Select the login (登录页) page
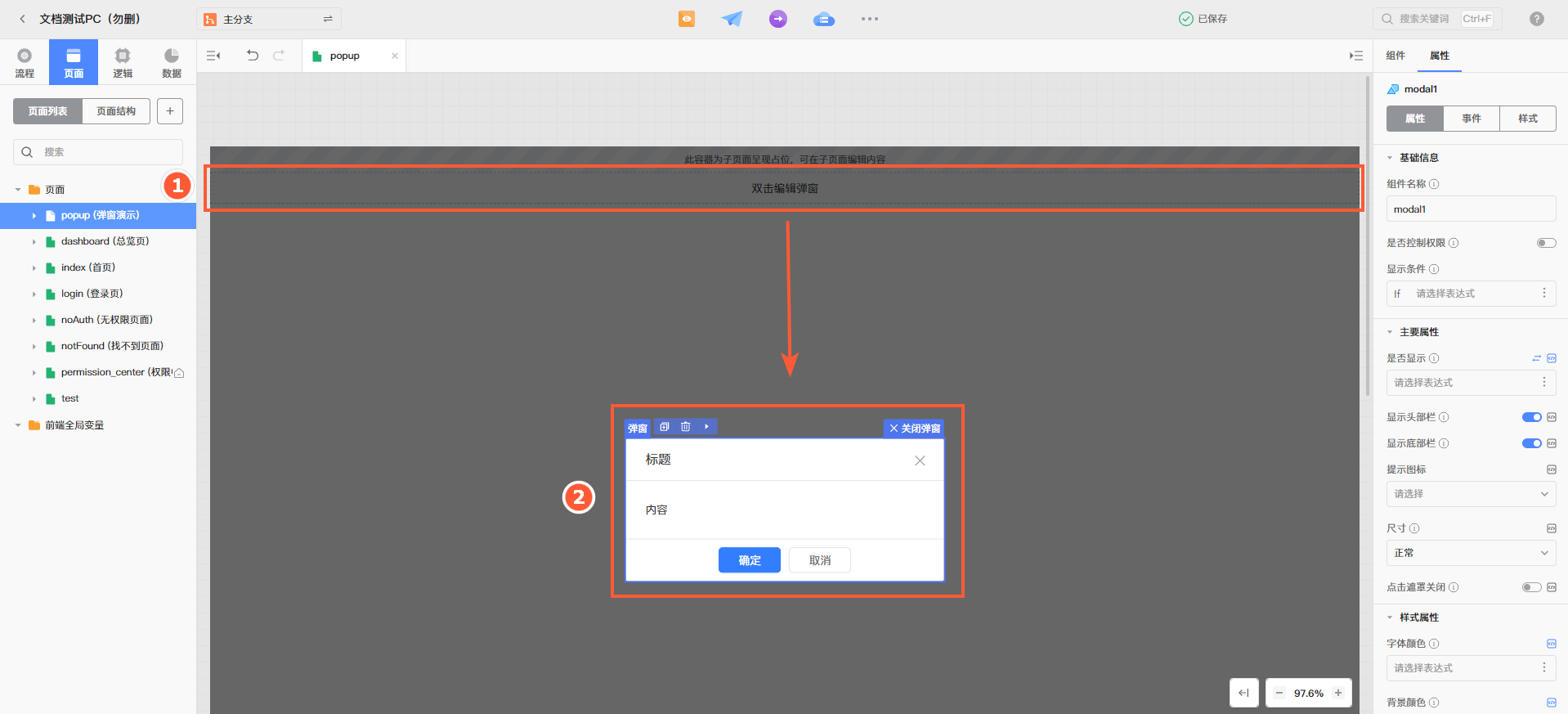This screenshot has height=714, width=1568. tap(92, 294)
